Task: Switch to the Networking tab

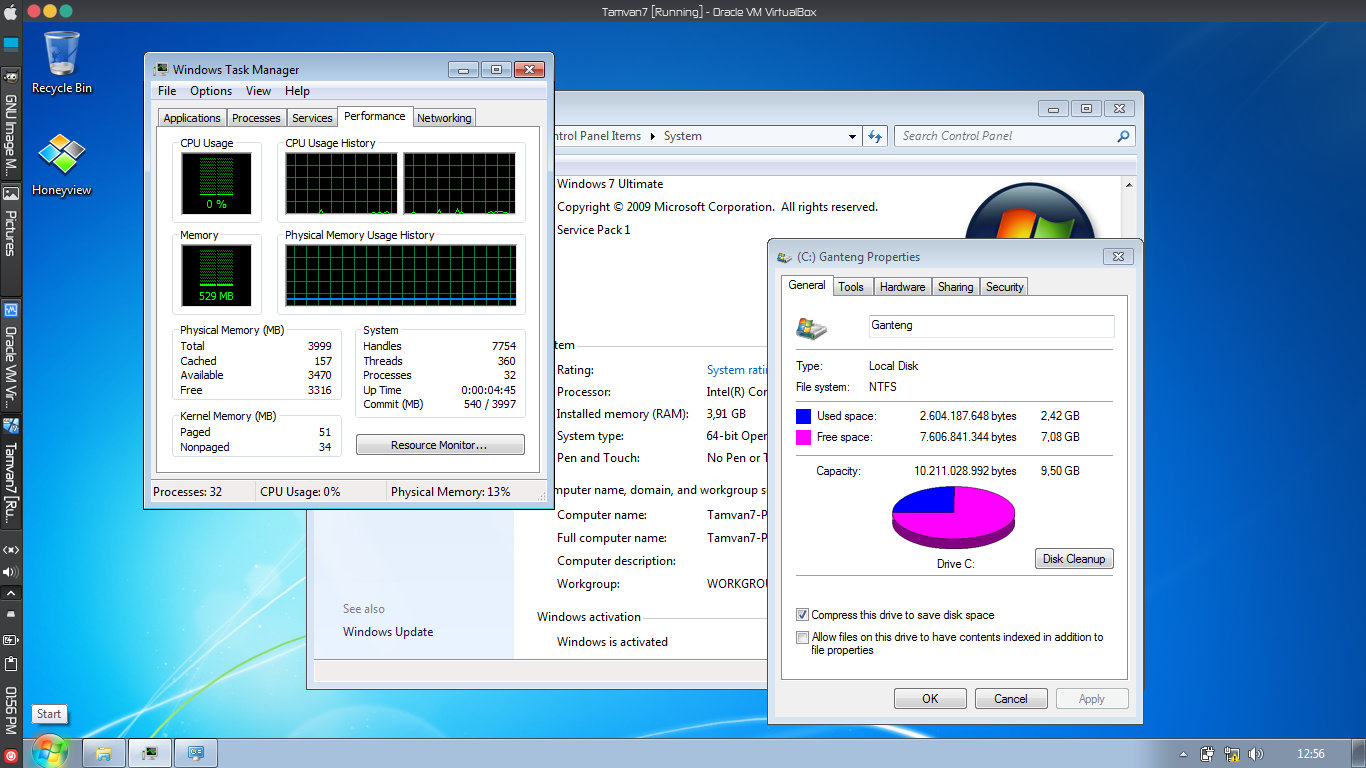Action: coord(444,118)
